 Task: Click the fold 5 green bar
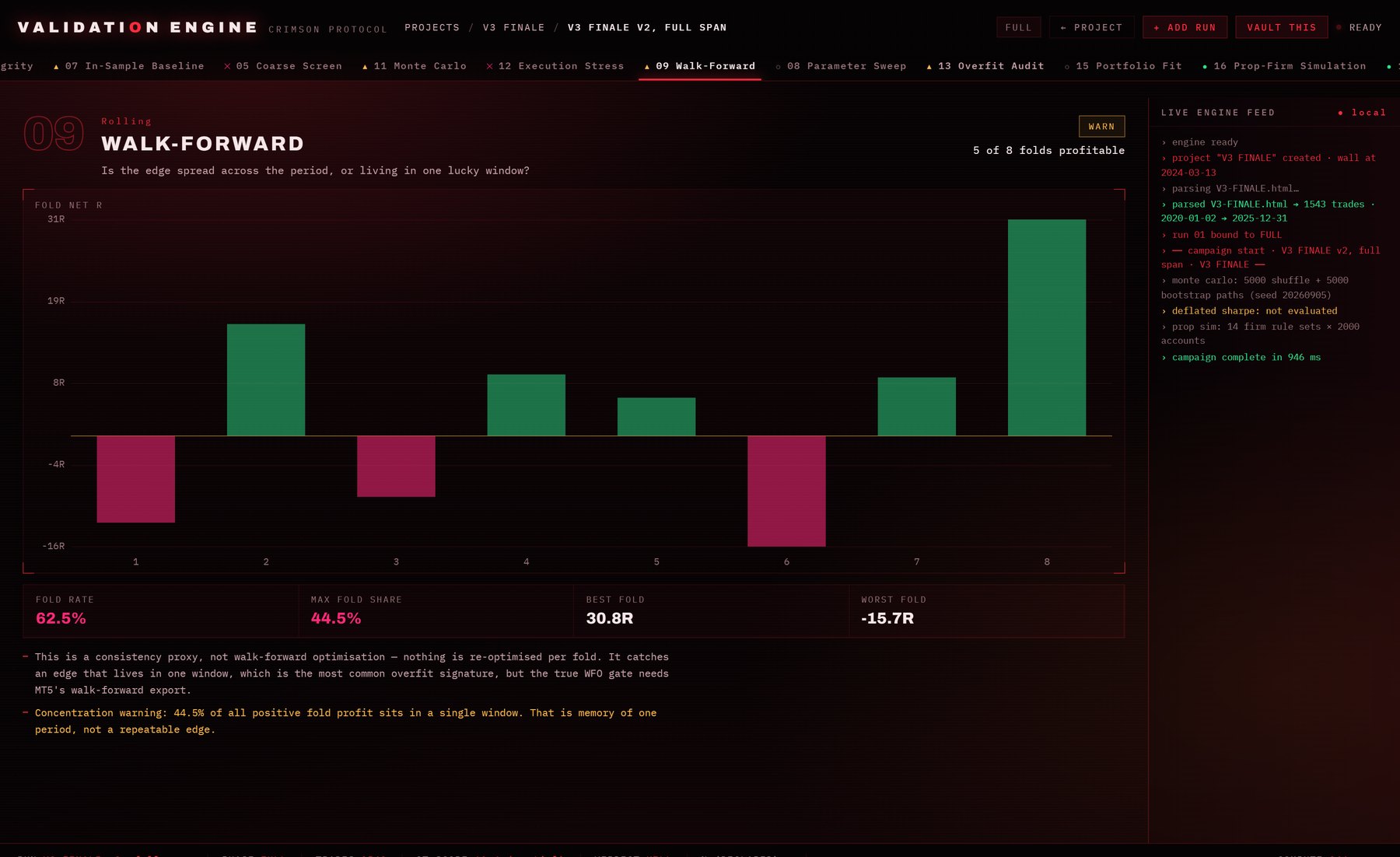pos(656,417)
